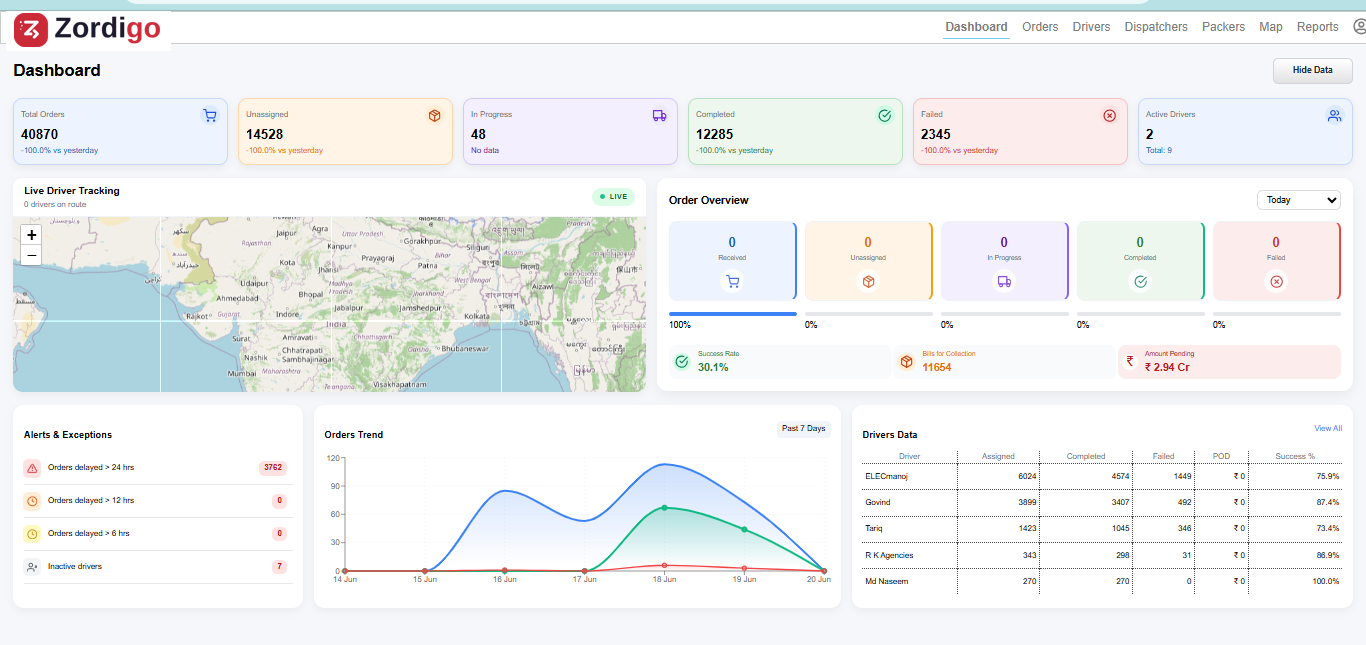This screenshot has height=645, width=1366.
Task: Click the POD column header
Action: [1221, 456]
